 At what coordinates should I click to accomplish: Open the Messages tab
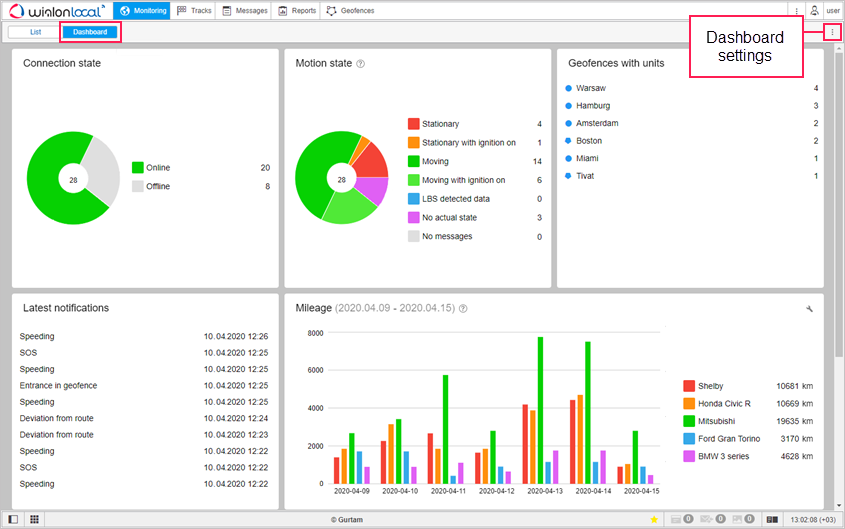tap(245, 11)
